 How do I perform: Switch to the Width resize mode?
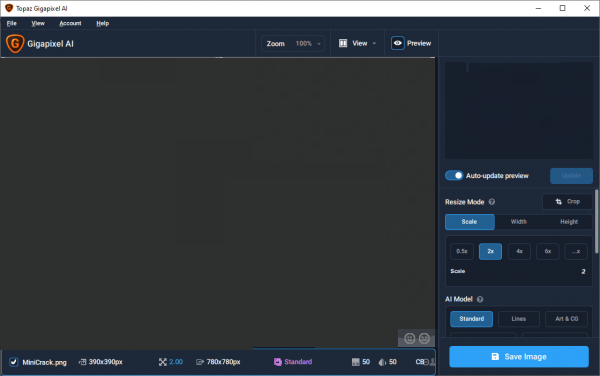[518, 222]
